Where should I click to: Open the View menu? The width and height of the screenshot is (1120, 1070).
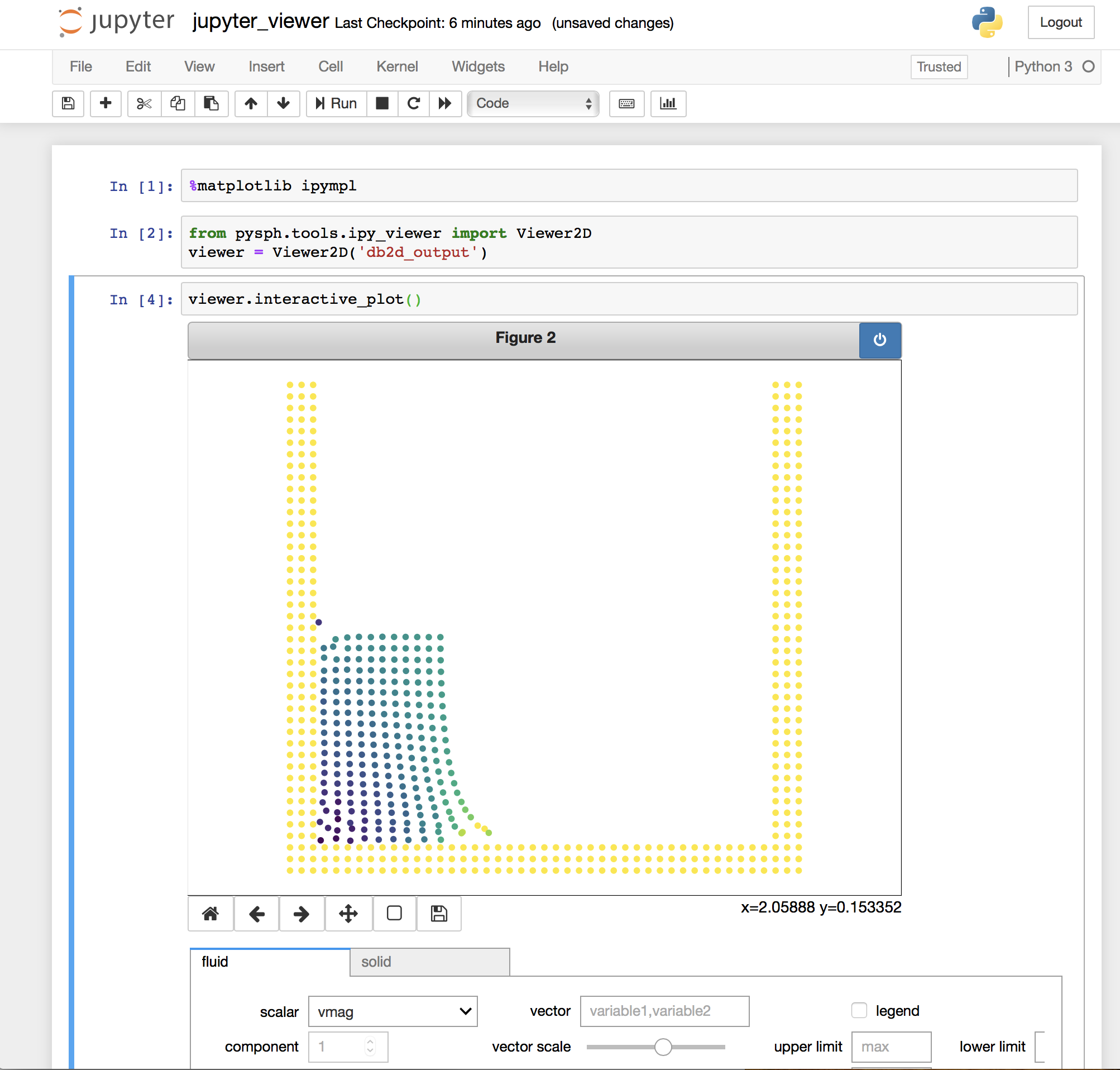pos(199,66)
